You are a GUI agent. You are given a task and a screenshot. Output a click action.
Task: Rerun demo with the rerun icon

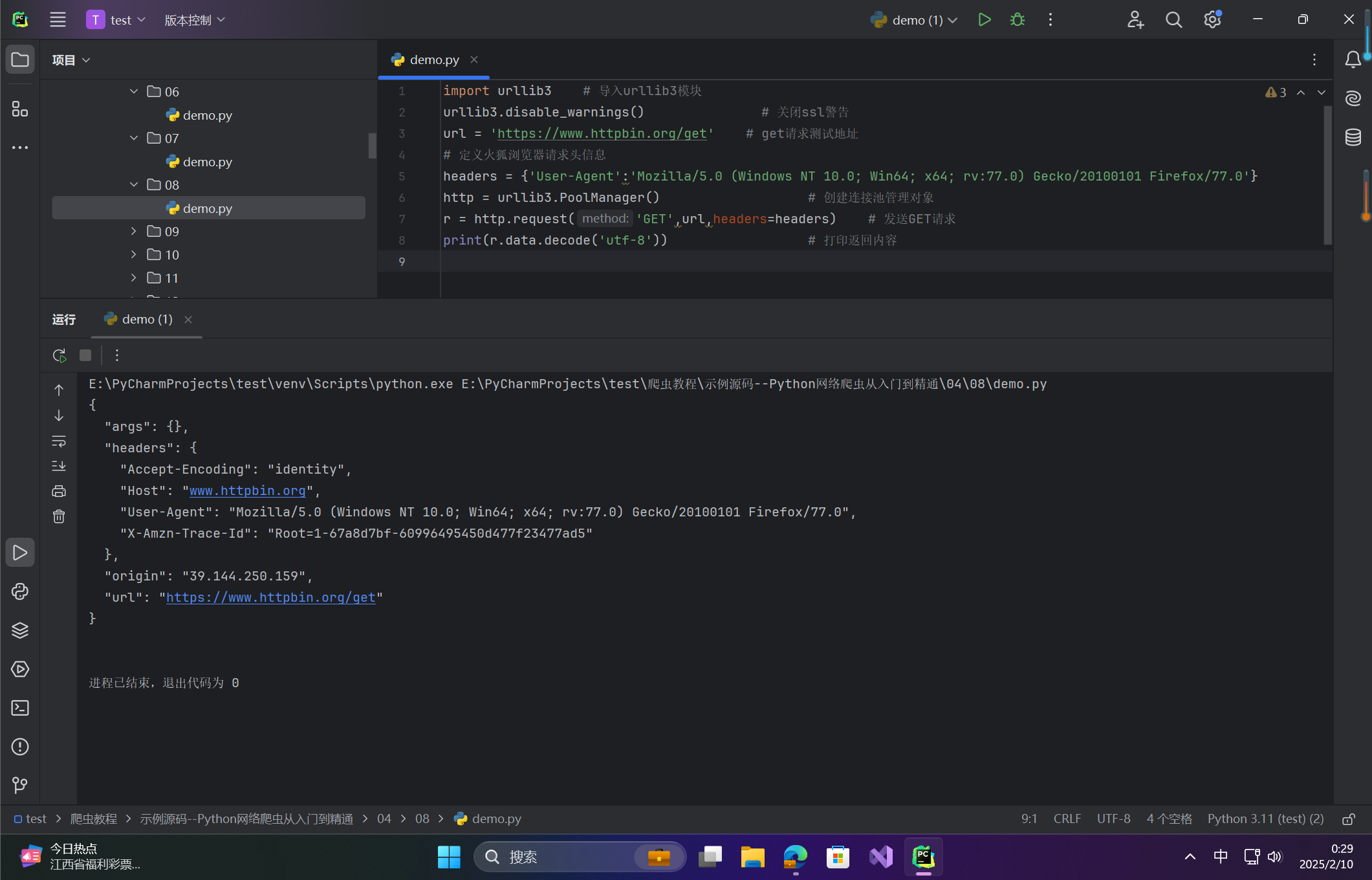(x=59, y=355)
